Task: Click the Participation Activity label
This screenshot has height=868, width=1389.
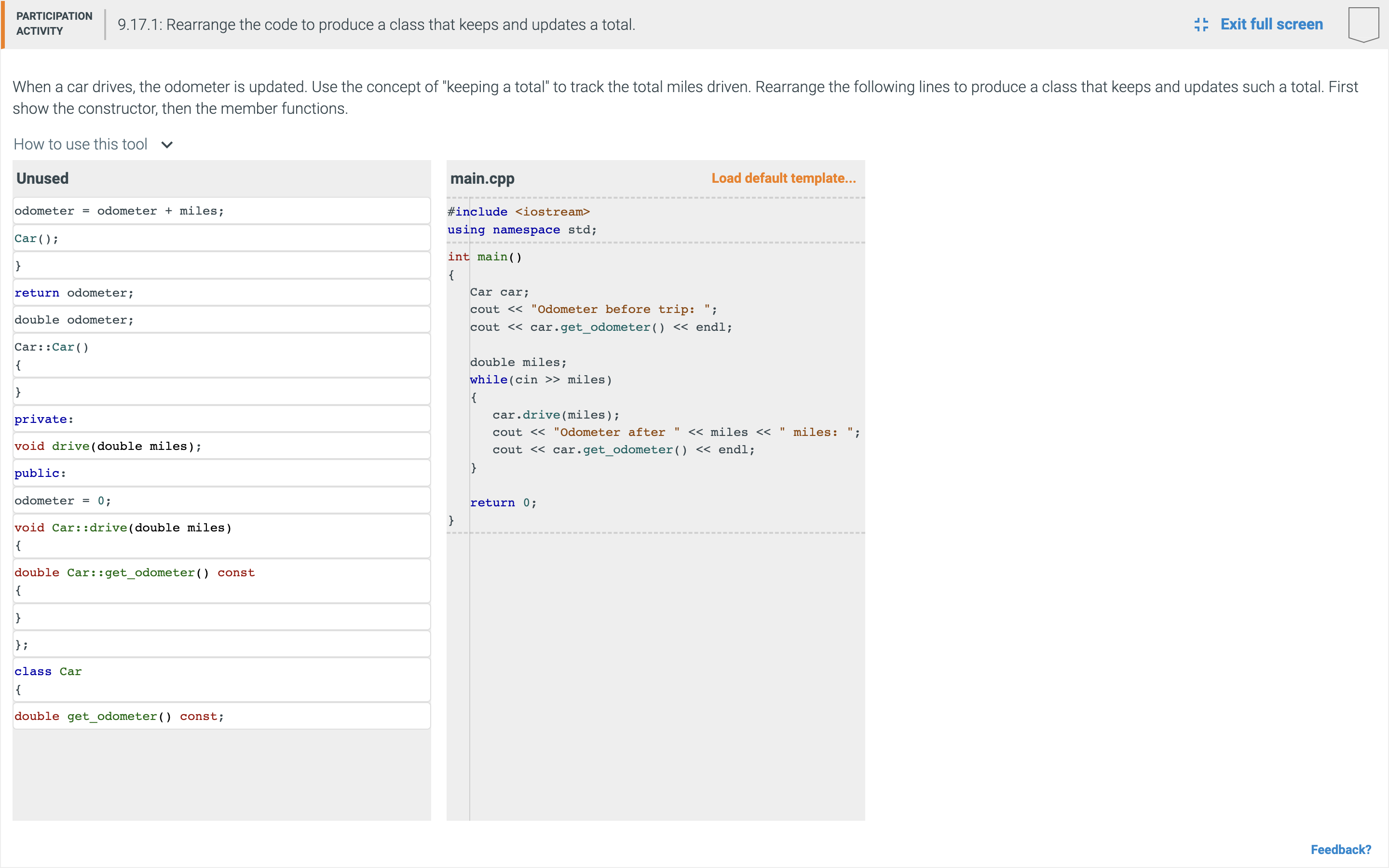Action: click(54, 24)
